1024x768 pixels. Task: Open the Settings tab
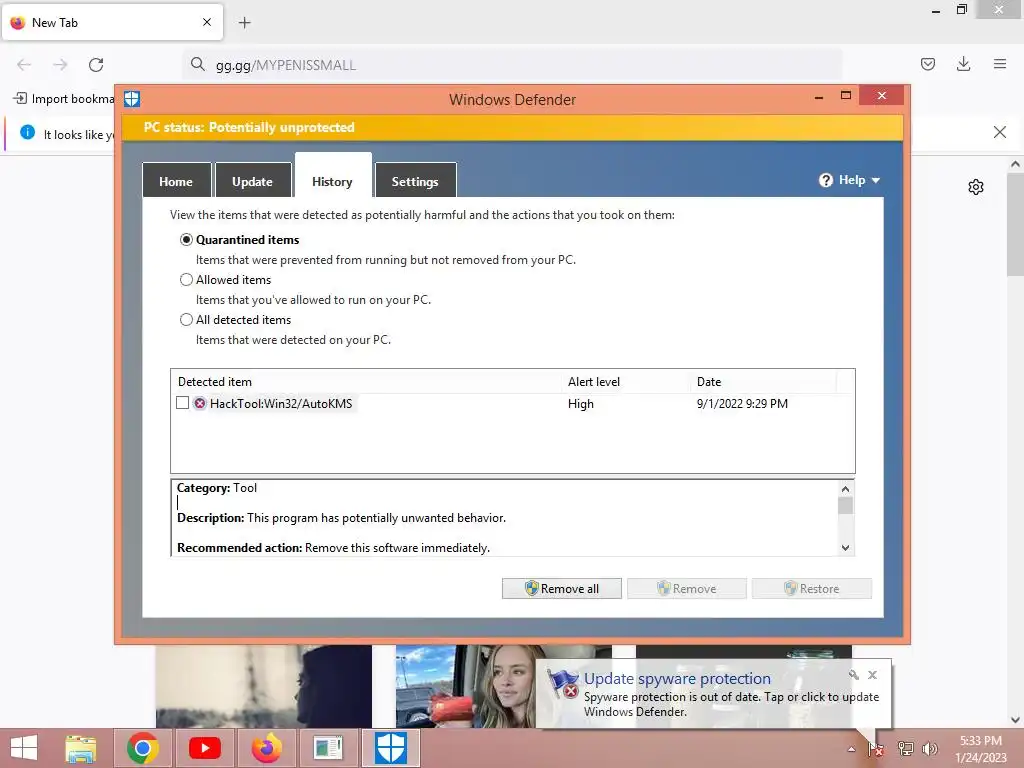click(415, 180)
